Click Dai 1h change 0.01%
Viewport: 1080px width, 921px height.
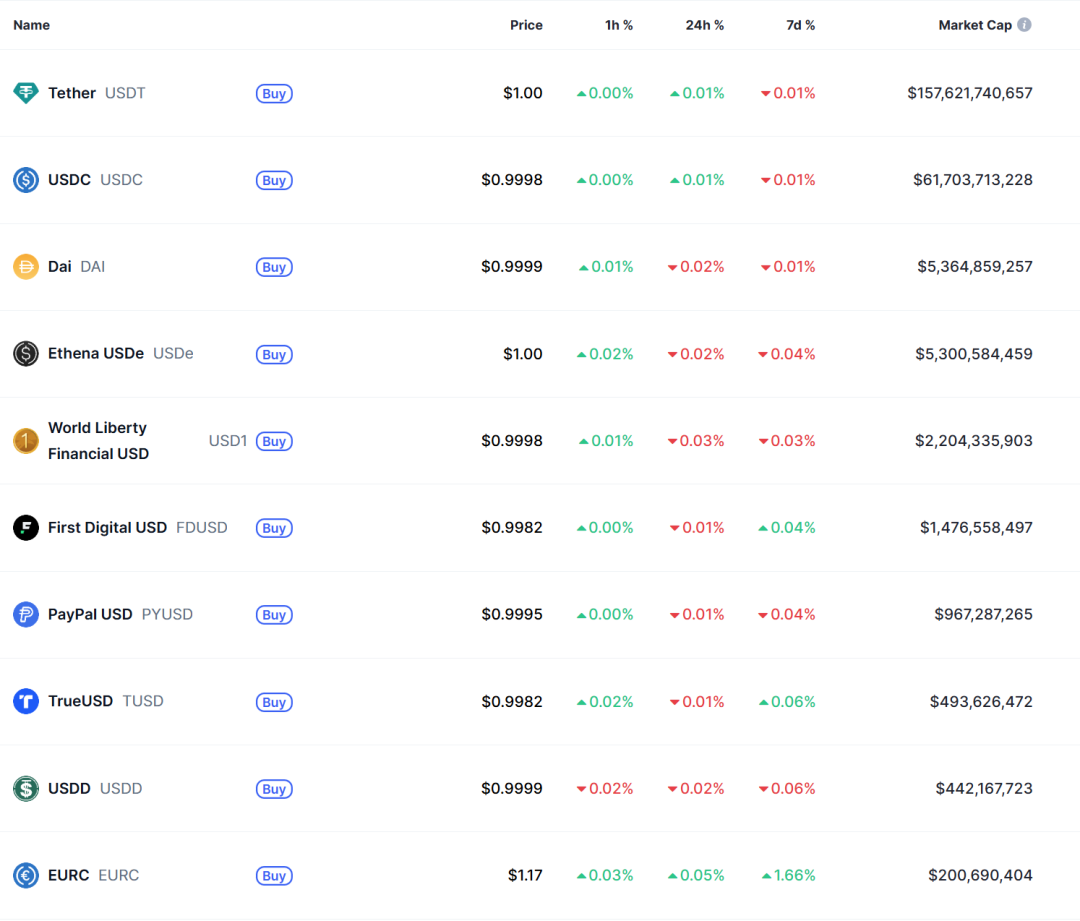(606, 267)
